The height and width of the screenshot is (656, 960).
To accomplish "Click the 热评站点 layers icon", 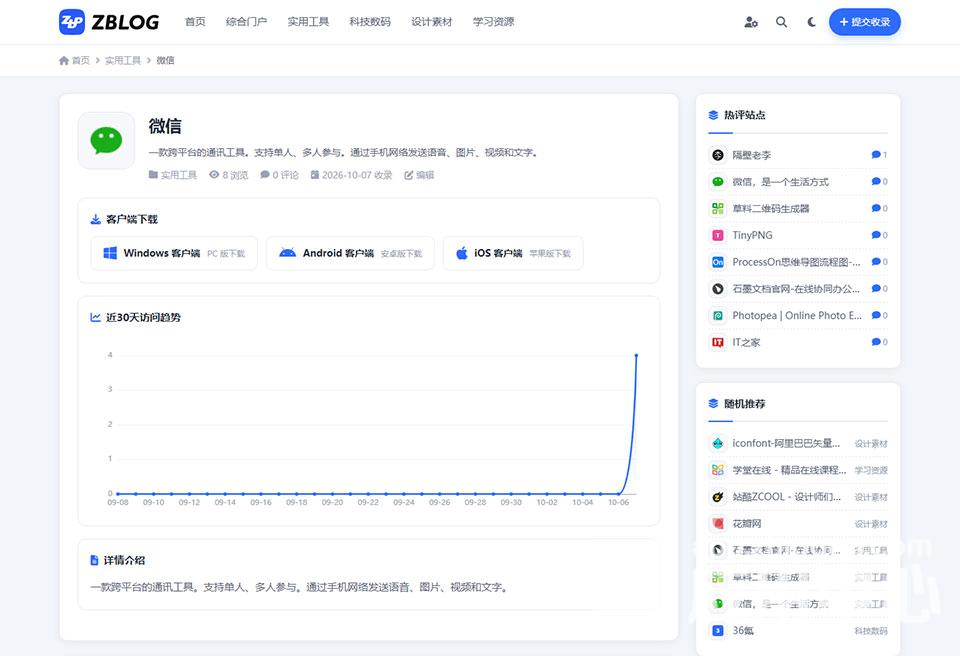I will coord(713,115).
